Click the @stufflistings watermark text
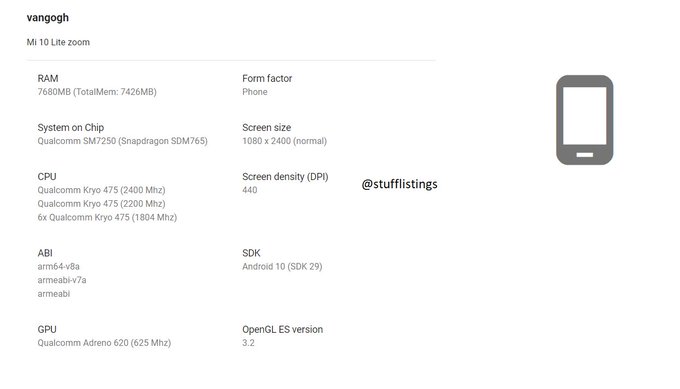The image size is (680, 389). (x=399, y=184)
